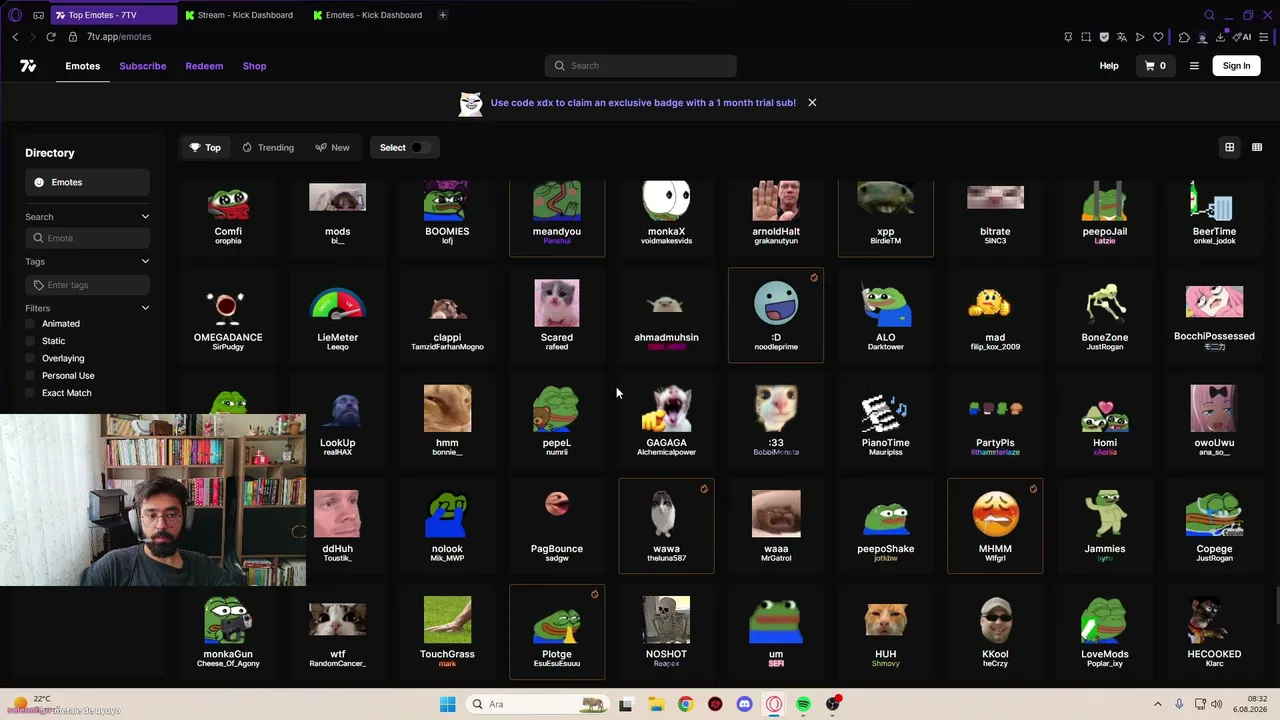Screen dimensions: 1280x720
Task: Switch to the New emotes tab
Action: tap(332, 148)
